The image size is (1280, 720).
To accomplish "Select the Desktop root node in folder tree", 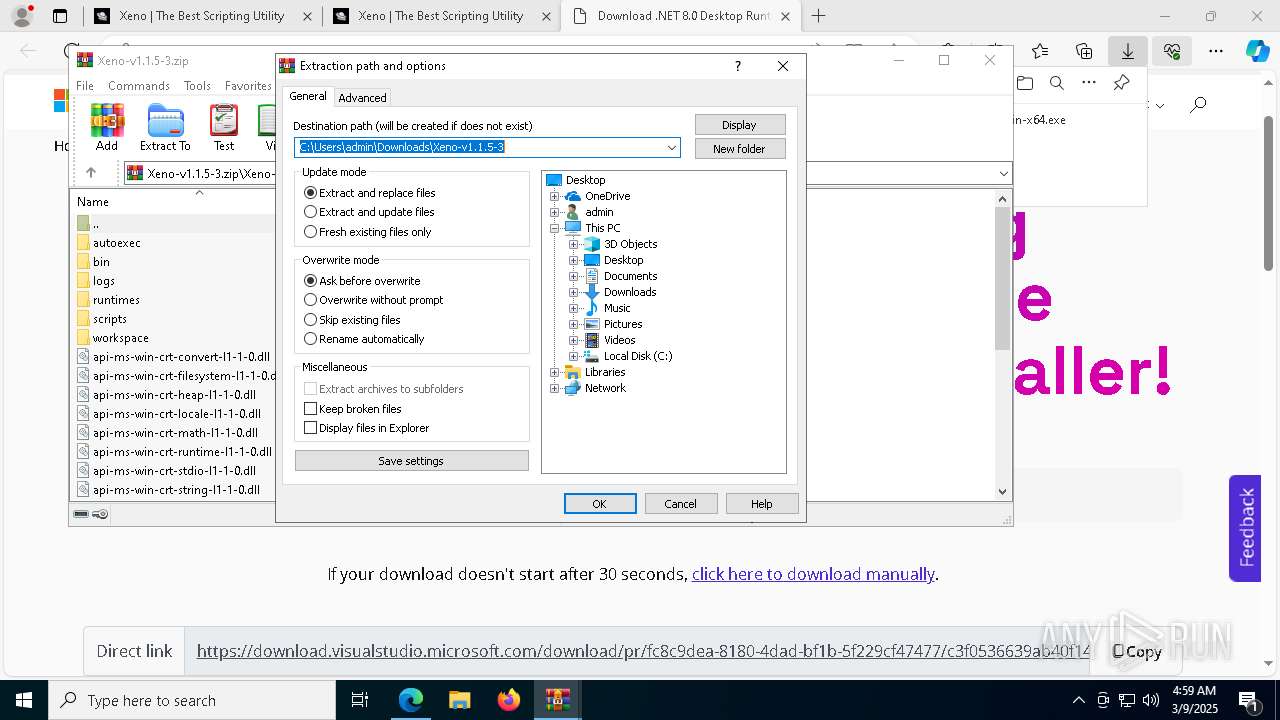I will tap(585, 180).
